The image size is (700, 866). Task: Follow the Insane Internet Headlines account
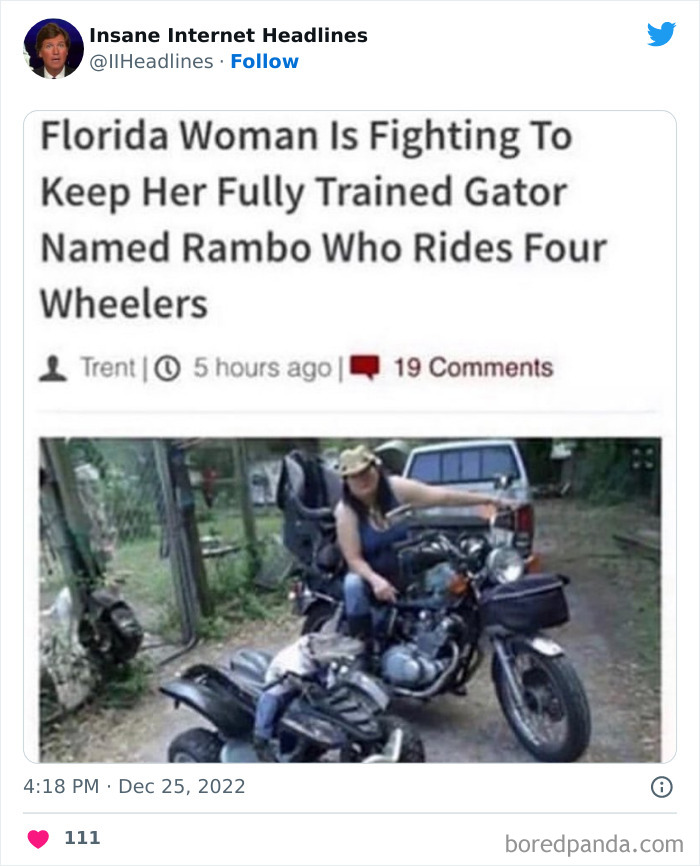point(264,61)
